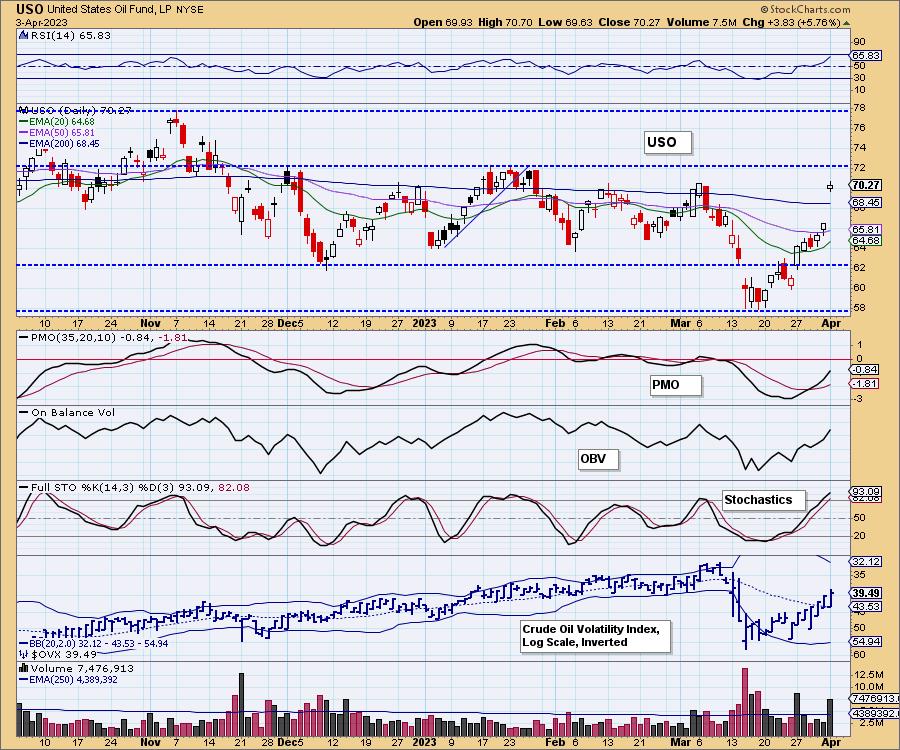This screenshot has width=900, height=750.
Task: Click the bar icon beside Volume 7,476,913
Action: [x=24, y=668]
